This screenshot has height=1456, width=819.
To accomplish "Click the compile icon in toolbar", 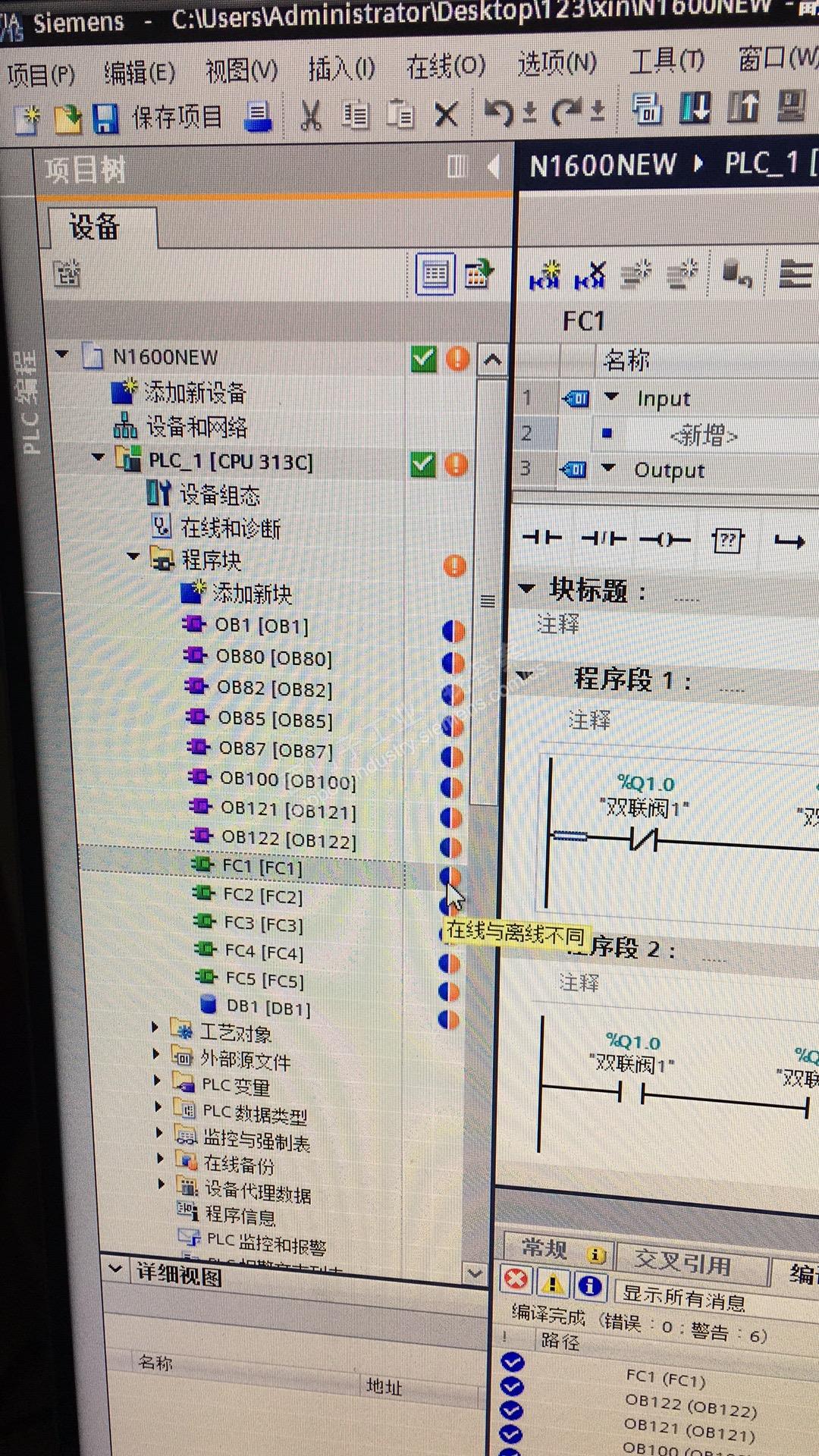I will coord(647,108).
